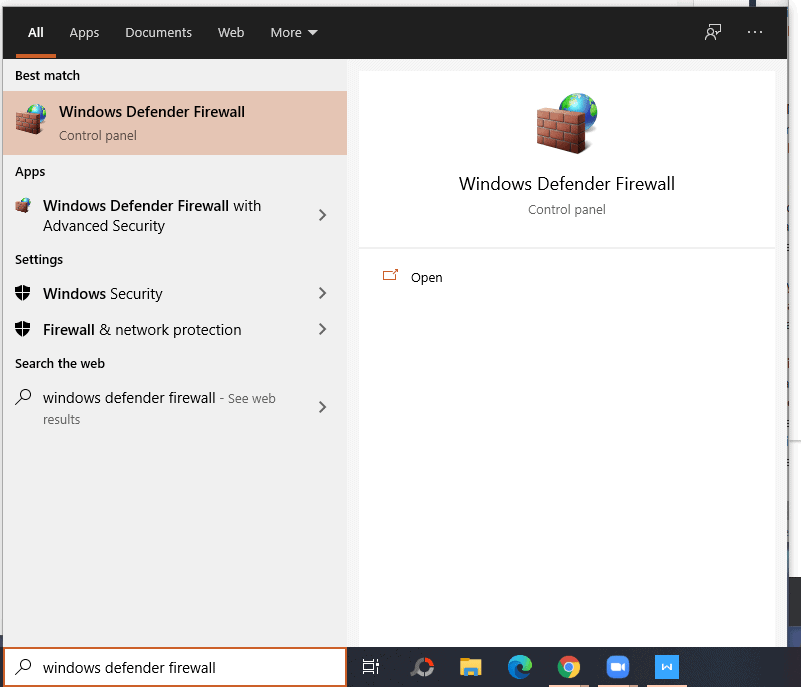Click Task View icon in taskbar
This screenshot has height=687, width=801.
point(371,667)
